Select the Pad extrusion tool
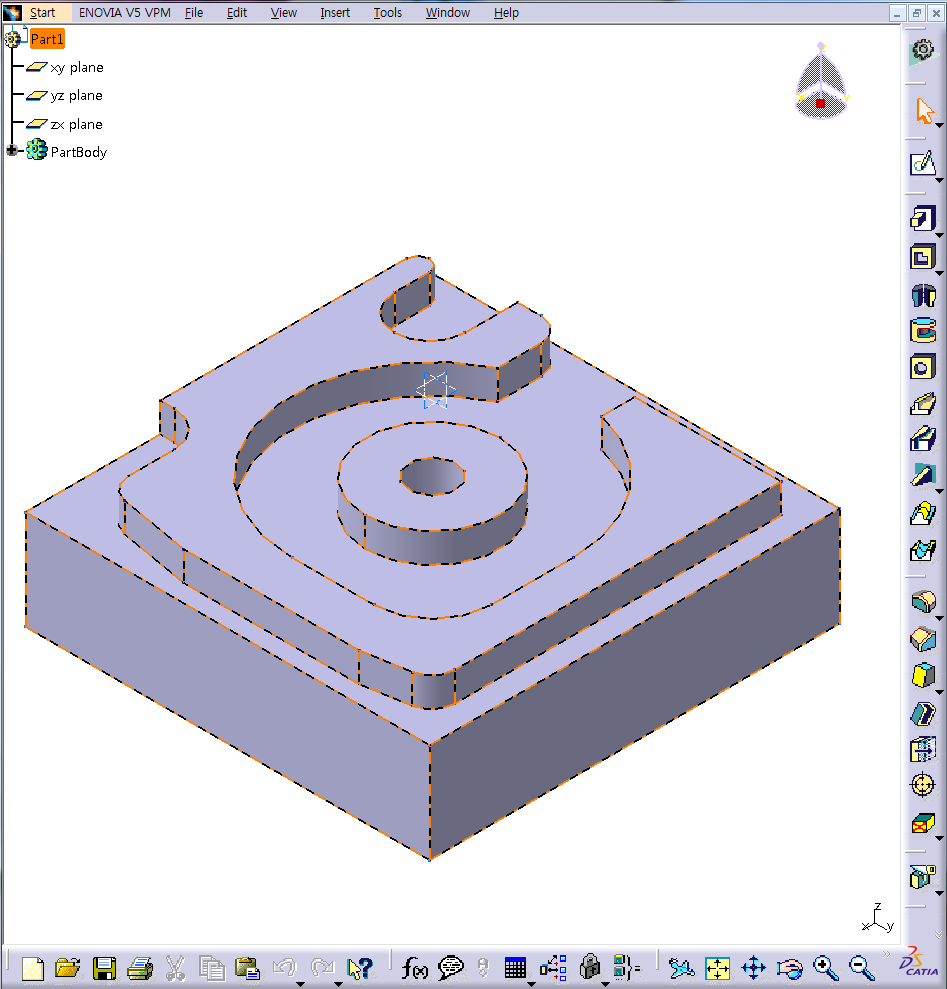Image resolution: width=947 pixels, height=989 pixels. 921,218
